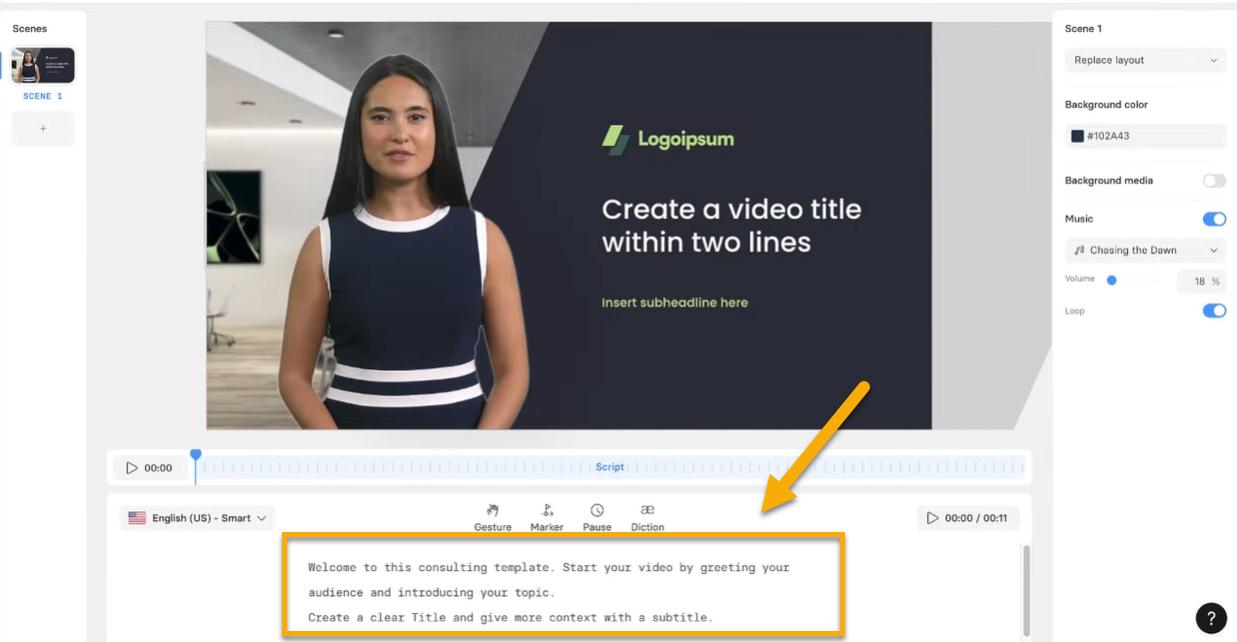Select the Scene 1 thumbnail
This screenshot has width=1237, height=642.
tap(43, 66)
